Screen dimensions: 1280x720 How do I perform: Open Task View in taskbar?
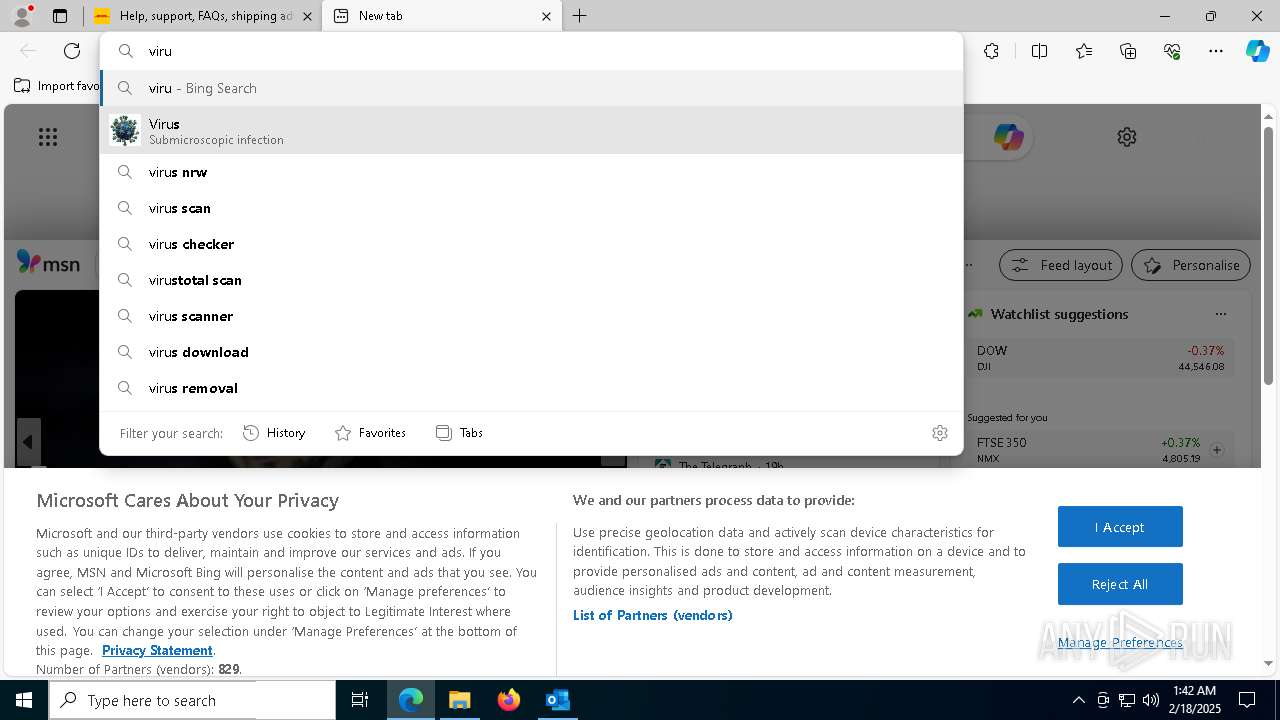click(360, 700)
